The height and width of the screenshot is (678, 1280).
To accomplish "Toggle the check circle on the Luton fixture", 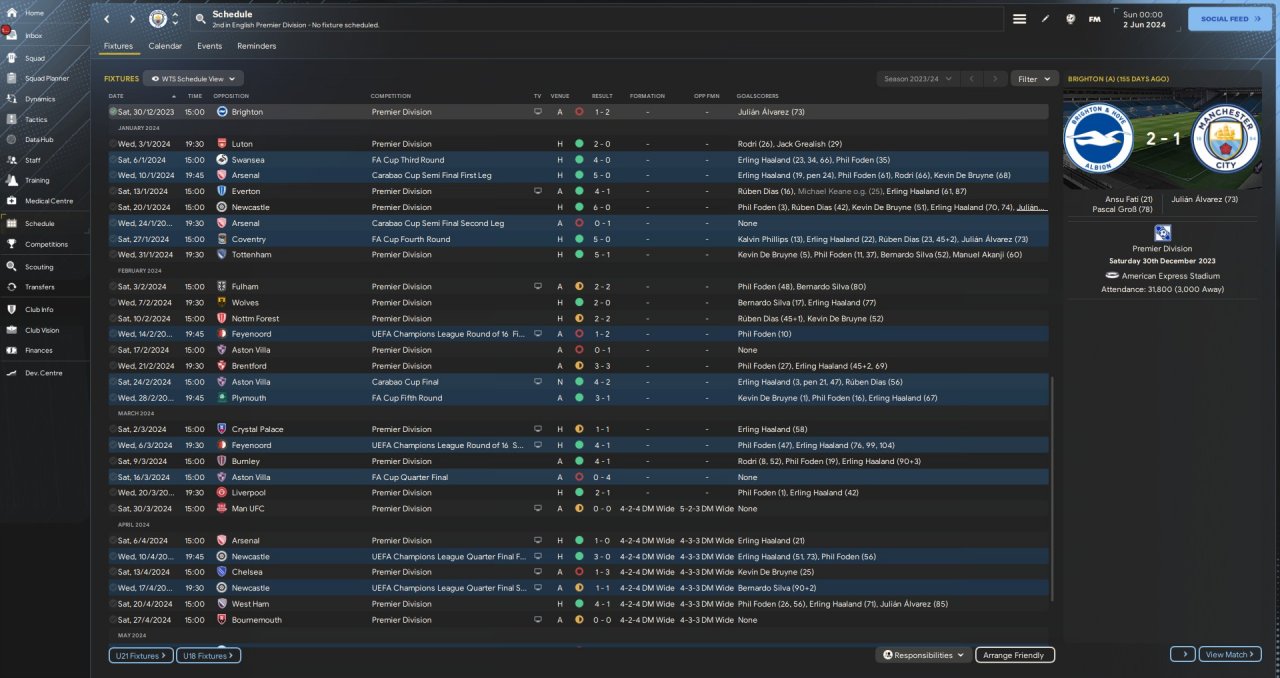I will [x=113, y=144].
